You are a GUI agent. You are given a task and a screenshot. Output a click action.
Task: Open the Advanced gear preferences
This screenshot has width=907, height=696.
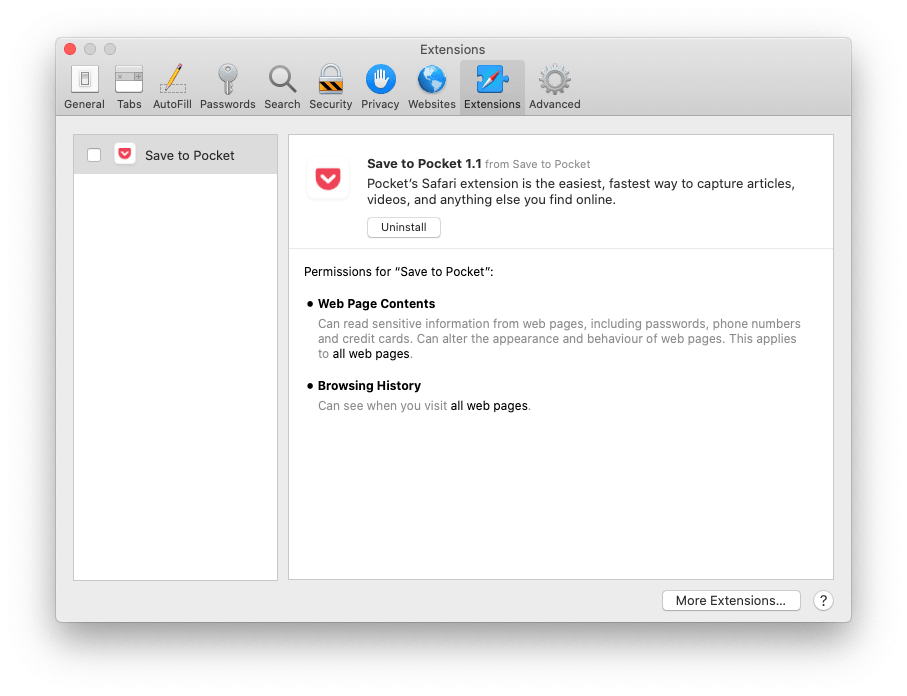[555, 87]
